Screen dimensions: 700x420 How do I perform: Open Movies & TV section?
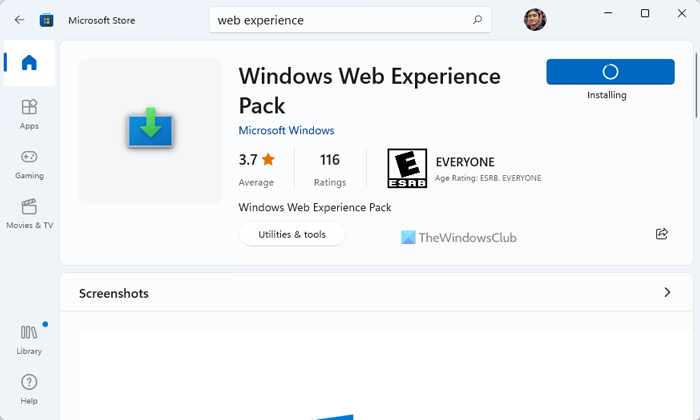pyautogui.click(x=29, y=212)
